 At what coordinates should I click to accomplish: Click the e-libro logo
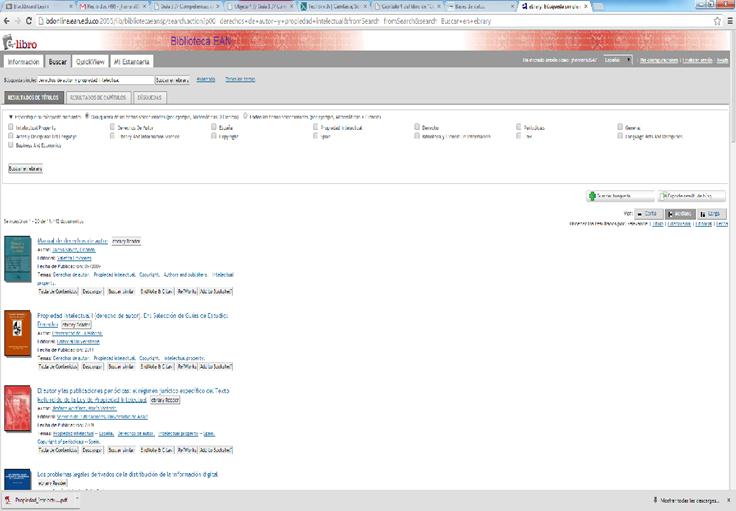pyautogui.click(x=22, y=43)
